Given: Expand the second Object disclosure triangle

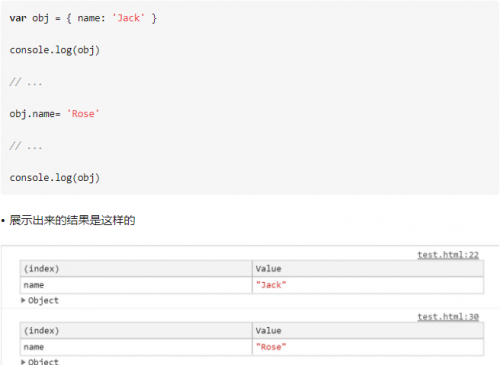Looking at the screenshot, I should coord(23,362).
